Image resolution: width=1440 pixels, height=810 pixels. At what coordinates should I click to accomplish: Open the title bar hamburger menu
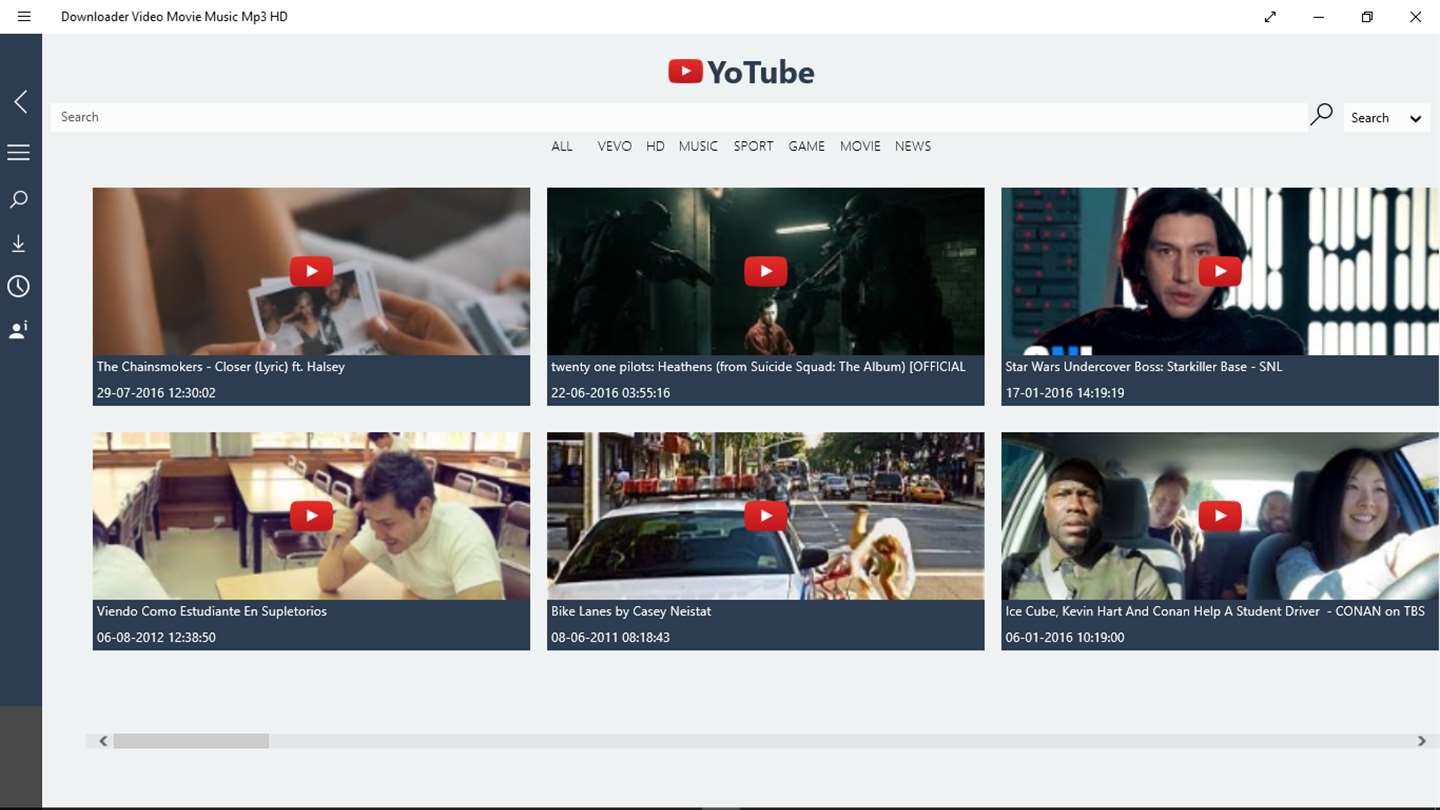pos(24,17)
